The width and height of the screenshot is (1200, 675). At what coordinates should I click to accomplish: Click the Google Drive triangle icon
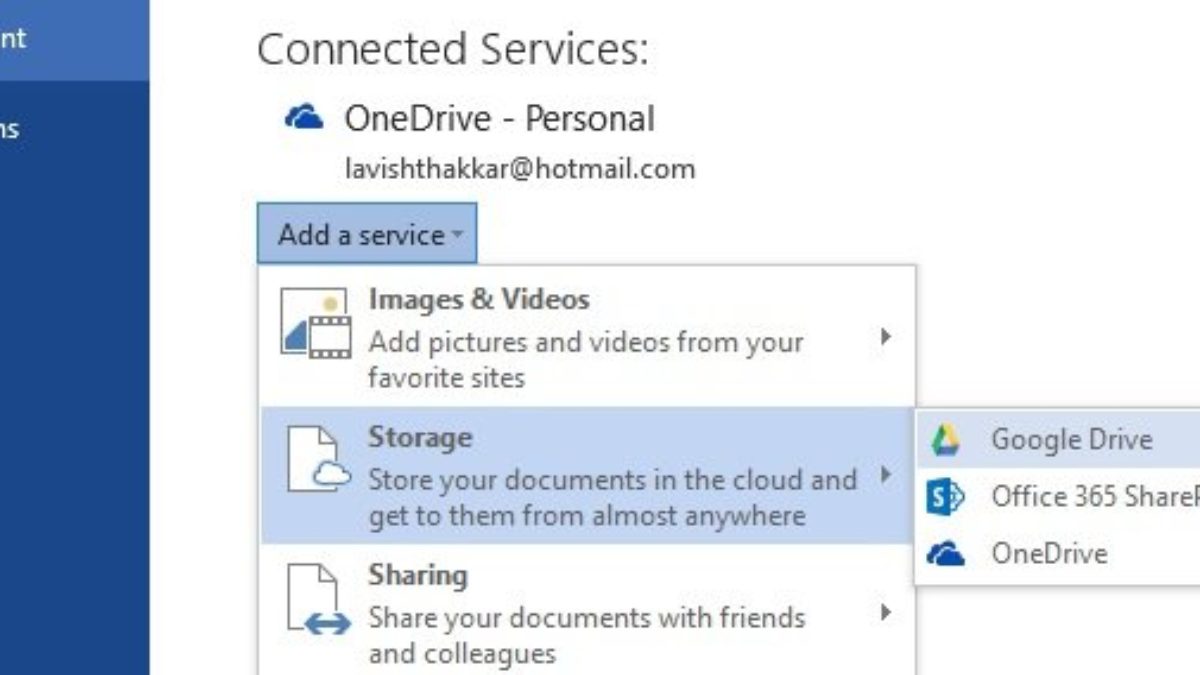pos(945,440)
